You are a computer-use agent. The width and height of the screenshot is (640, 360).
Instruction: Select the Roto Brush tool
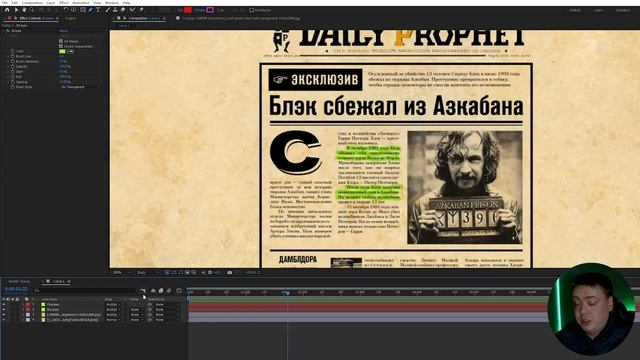133,10
